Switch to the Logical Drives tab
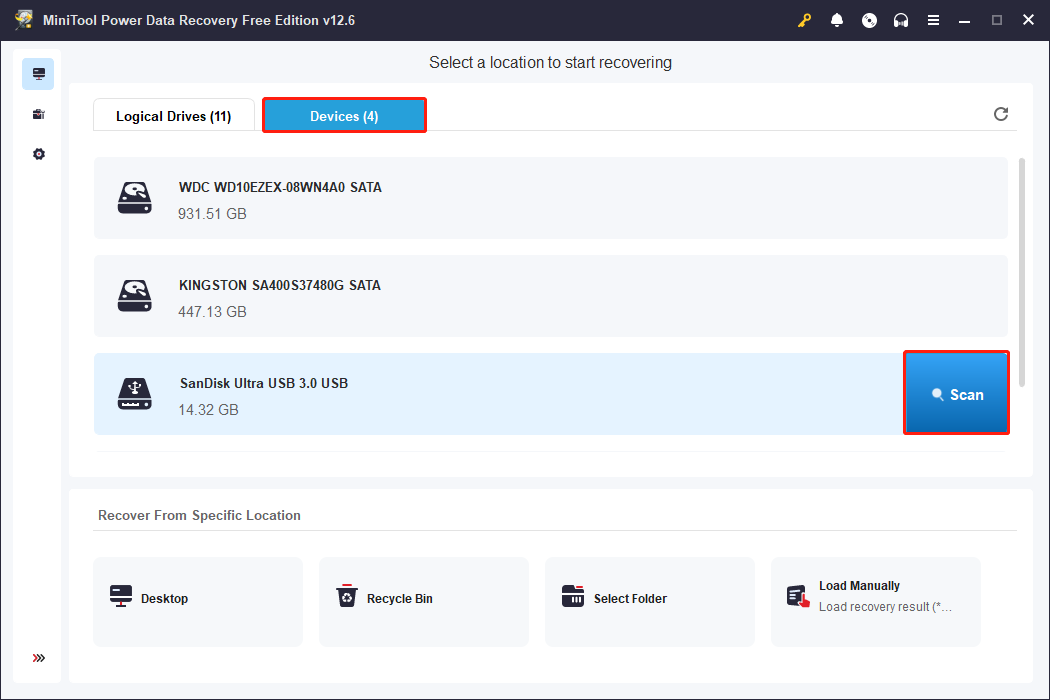The image size is (1050, 700). coord(173,115)
